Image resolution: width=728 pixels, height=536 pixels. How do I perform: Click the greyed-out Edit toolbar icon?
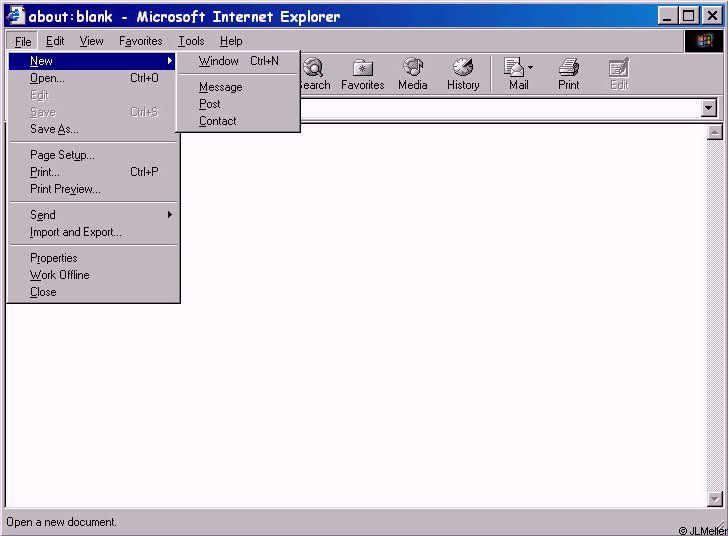(619, 68)
